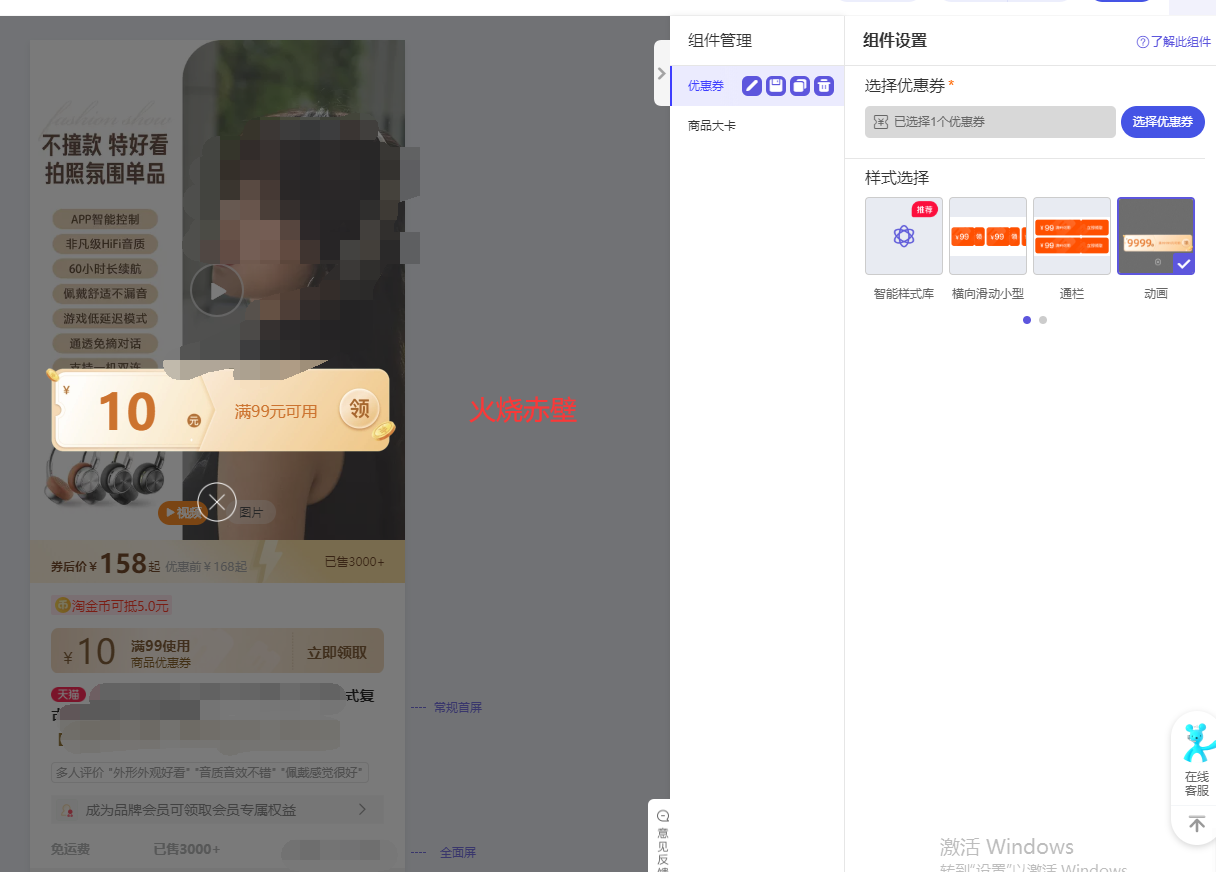Click the save disk icon for 优惠券
The height and width of the screenshot is (872, 1216).
click(776, 86)
